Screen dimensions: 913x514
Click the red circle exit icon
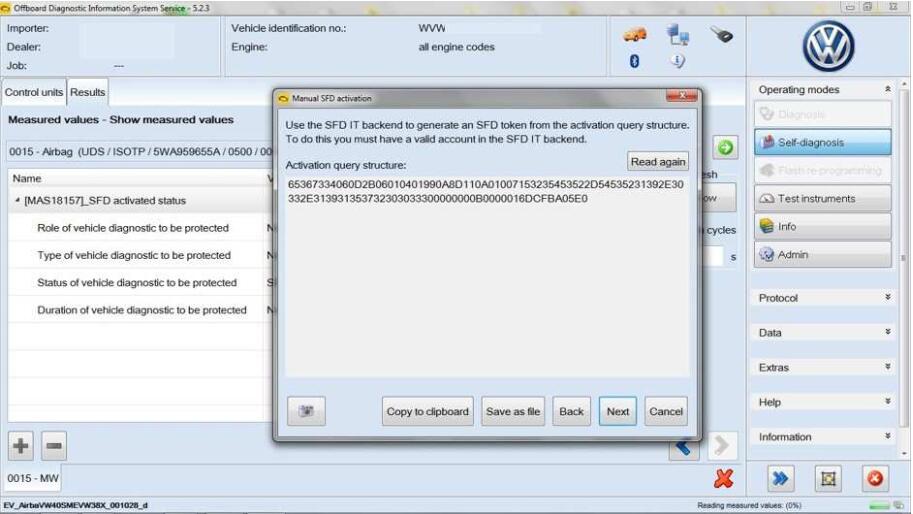click(873, 479)
